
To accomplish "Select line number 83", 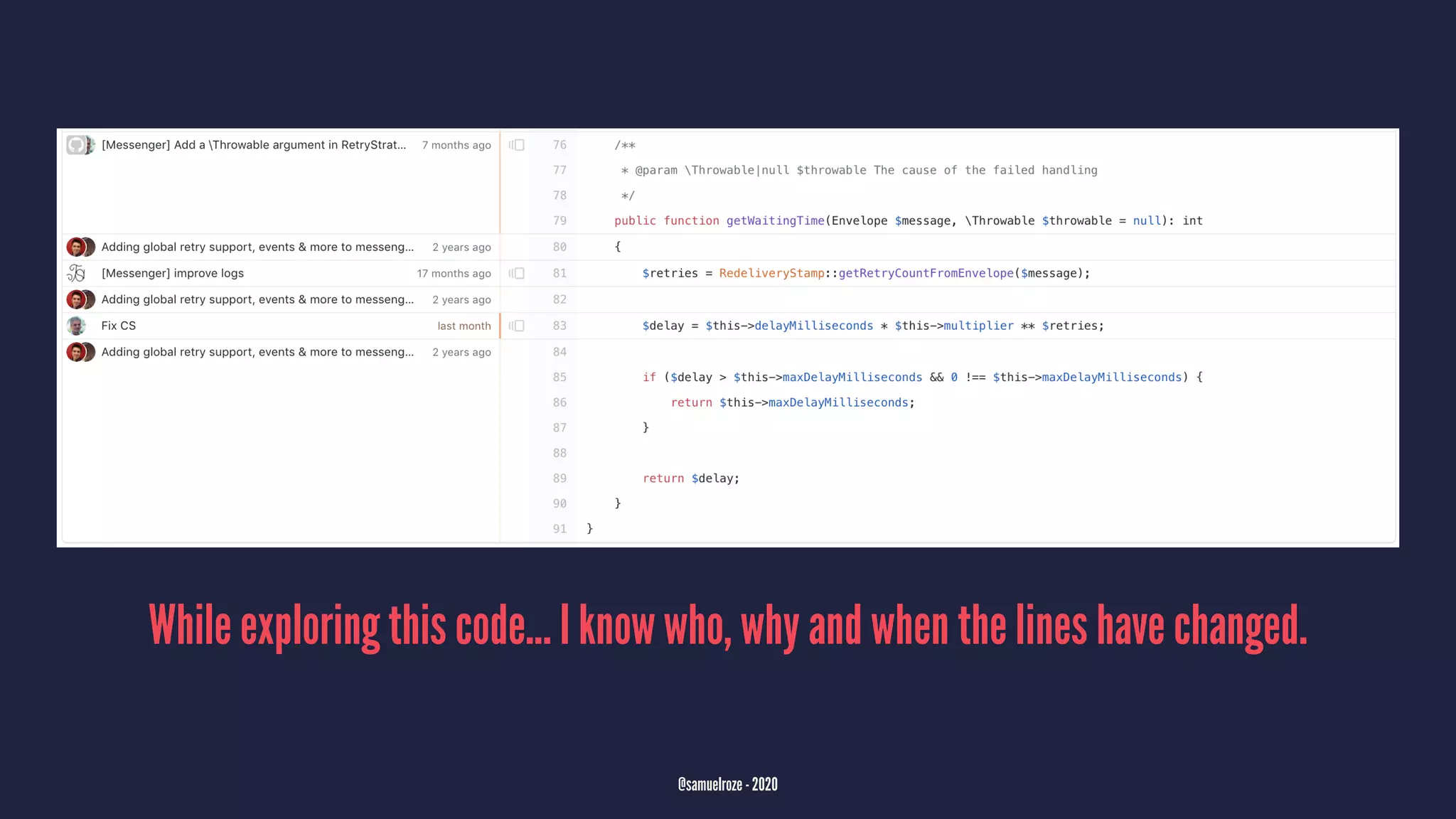I will click(x=560, y=326).
